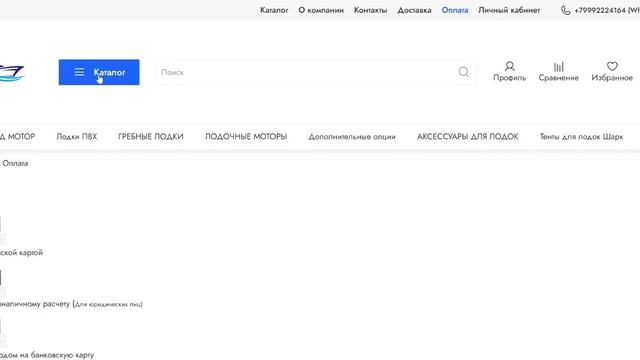This screenshot has width=640, height=360.
Task: Select Дополнительные опции category
Action: click(x=352, y=137)
